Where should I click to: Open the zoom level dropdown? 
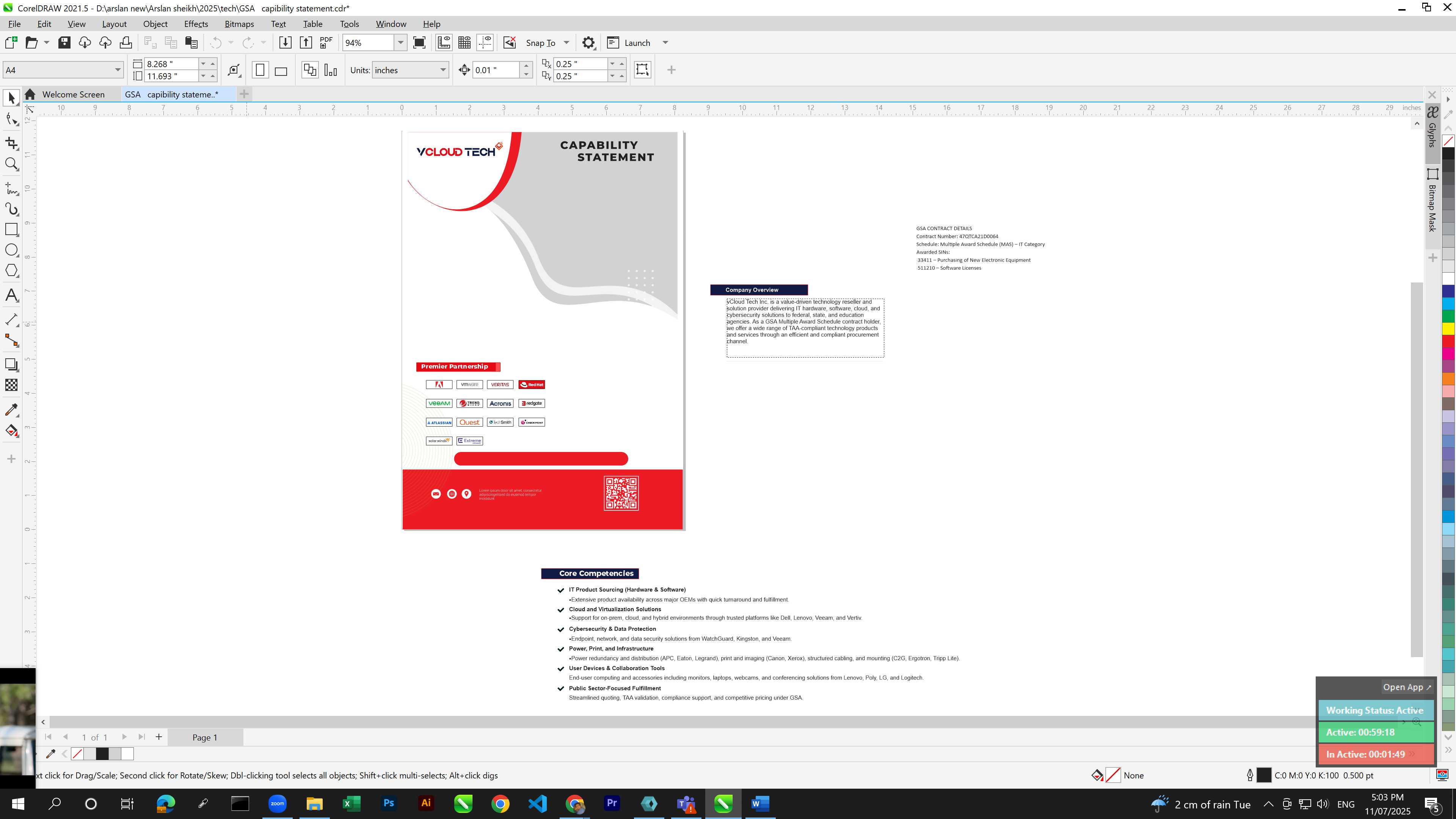tap(400, 42)
